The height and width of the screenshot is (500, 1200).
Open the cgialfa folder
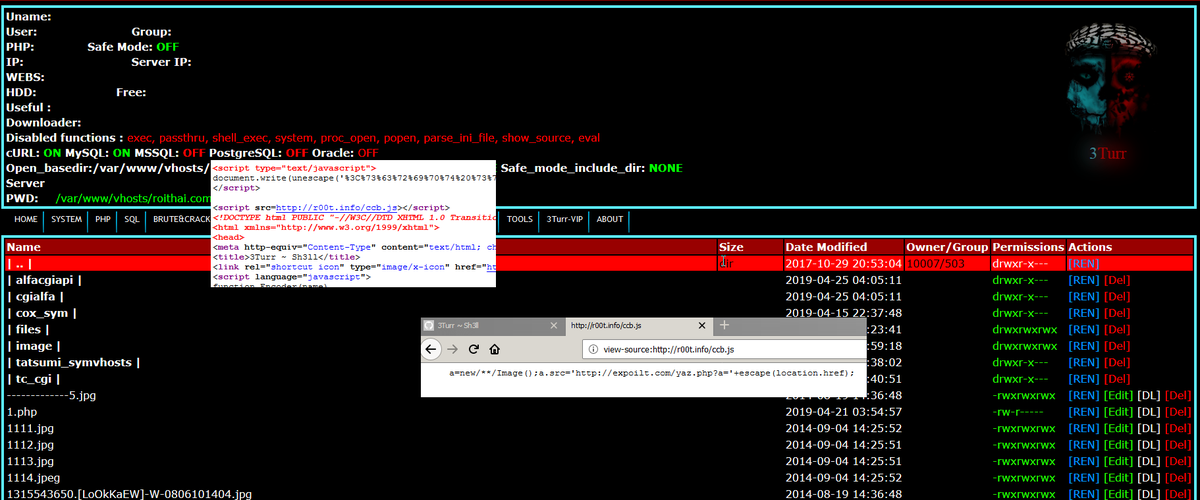click(x=35, y=297)
